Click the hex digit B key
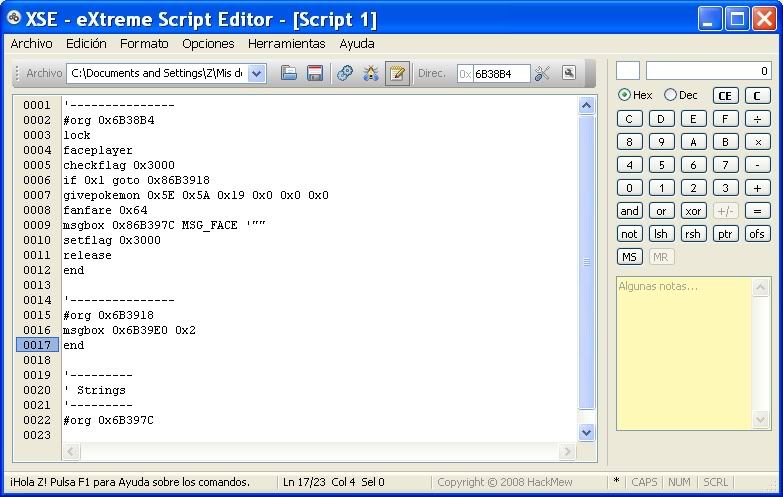Screen dimensions: 783x497 point(725,142)
